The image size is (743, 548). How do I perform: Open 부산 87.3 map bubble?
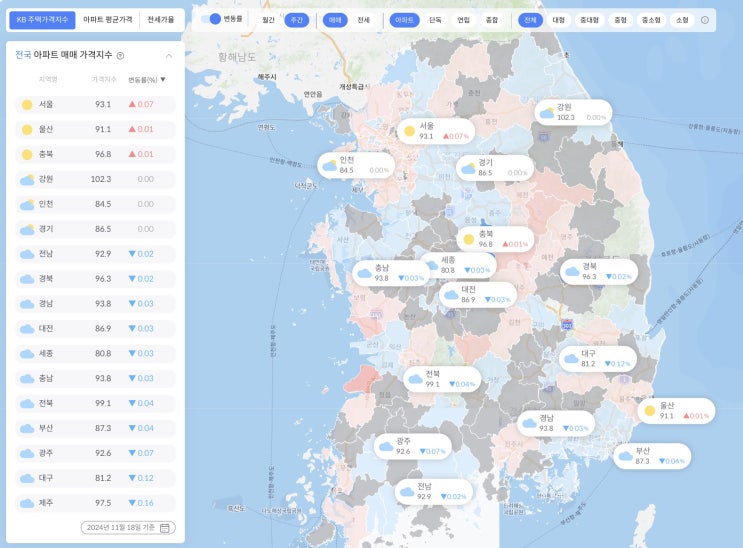point(652,456)
